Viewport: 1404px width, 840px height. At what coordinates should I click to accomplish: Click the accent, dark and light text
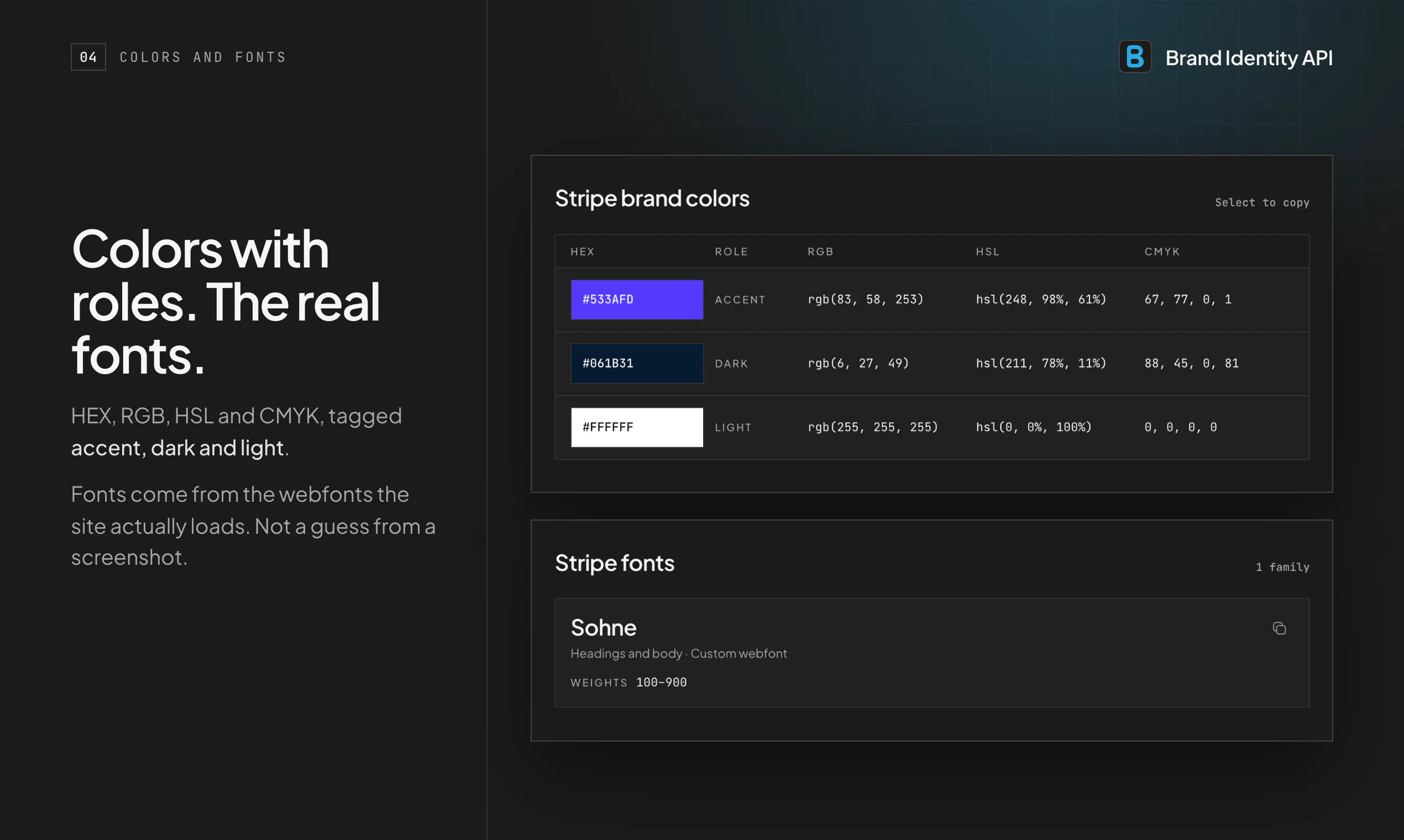pyautogui.click(x=177, y=448)
